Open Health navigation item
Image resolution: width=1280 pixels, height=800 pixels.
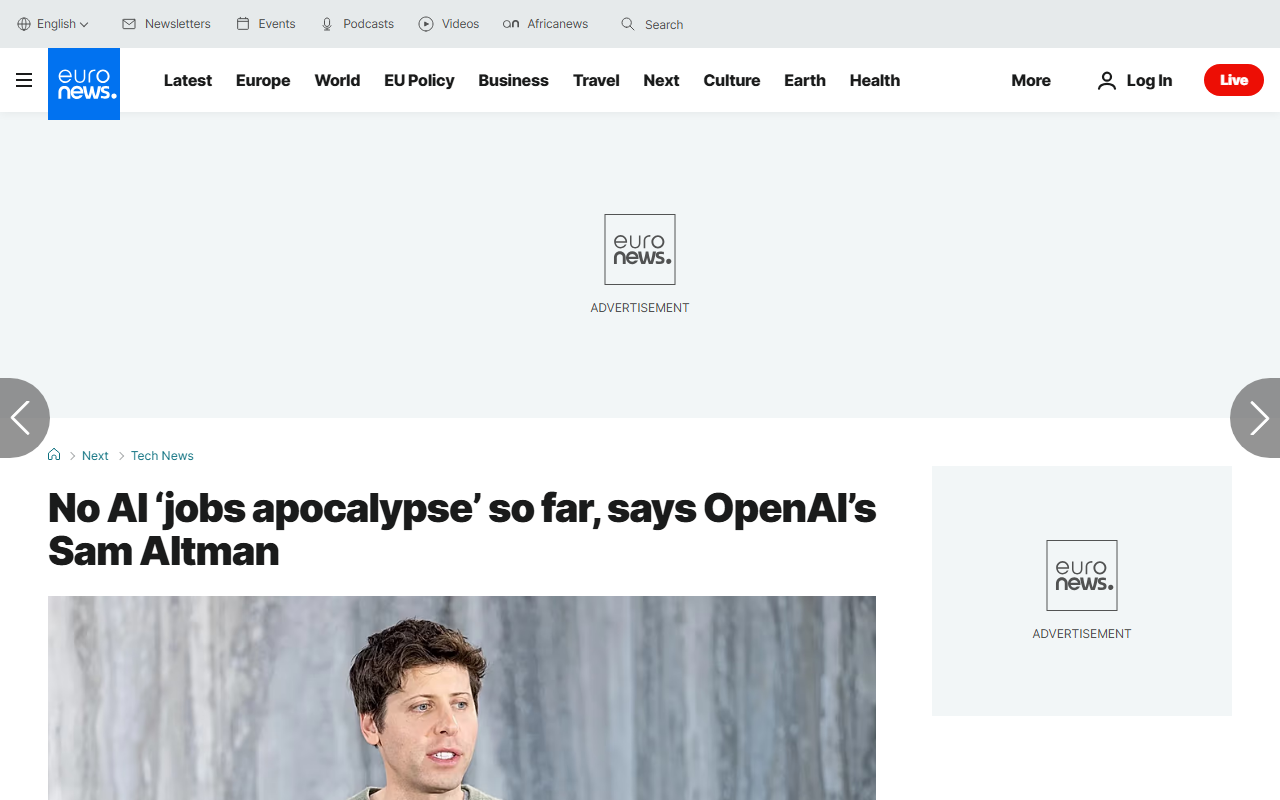pos(875,80)
